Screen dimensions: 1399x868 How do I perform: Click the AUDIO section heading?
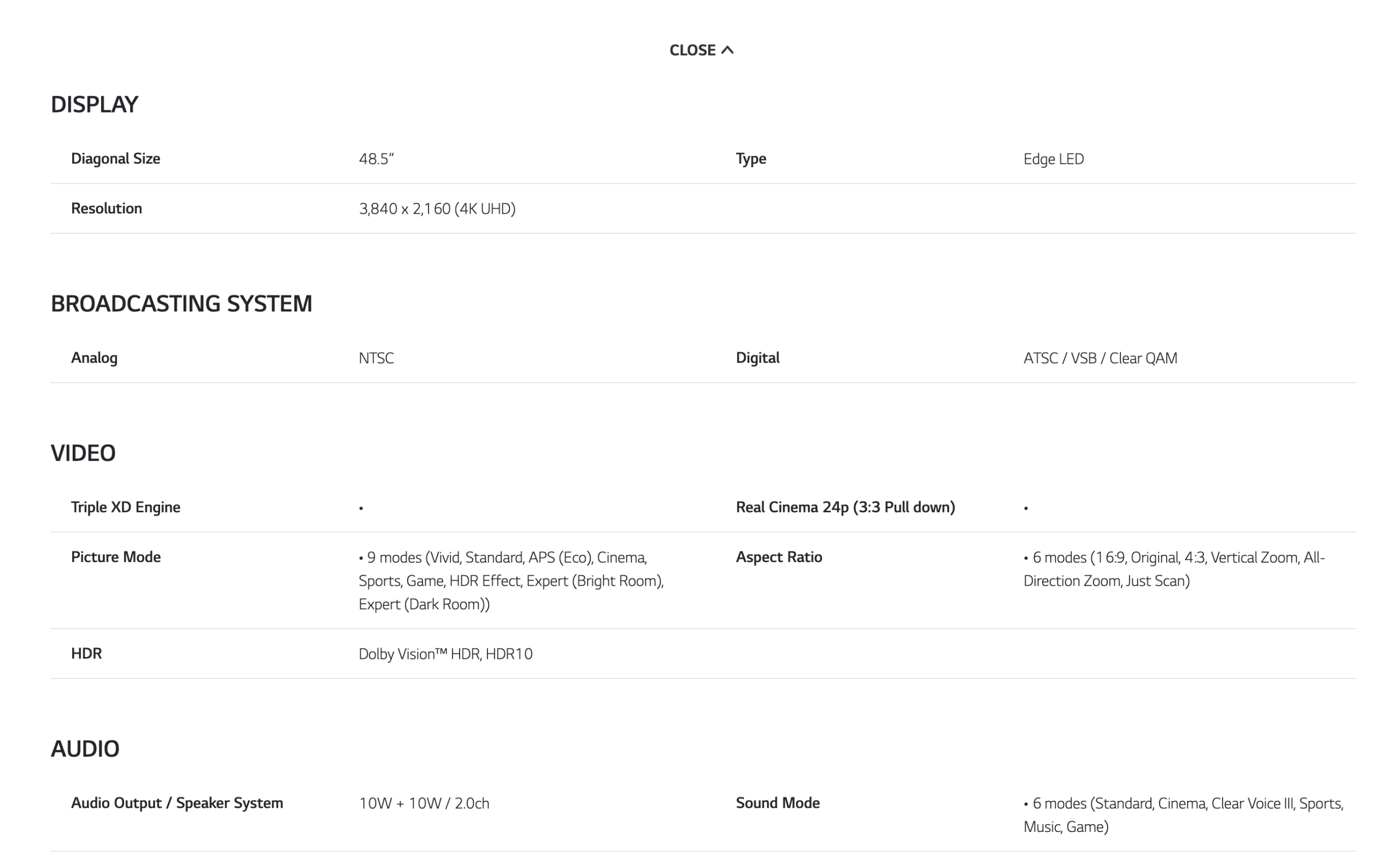85,748
